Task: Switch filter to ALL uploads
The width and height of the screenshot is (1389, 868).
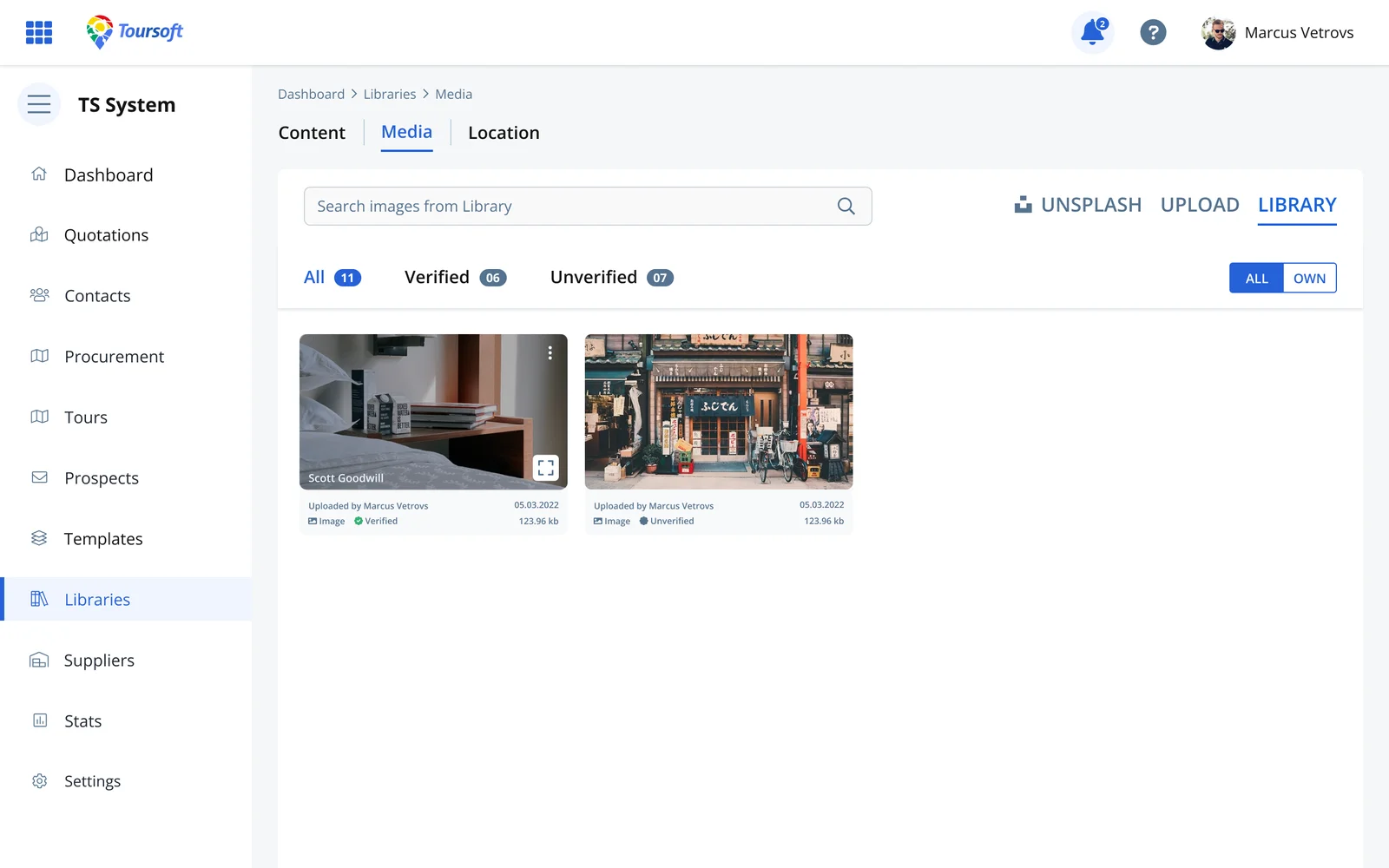Action: [1256, 278]
